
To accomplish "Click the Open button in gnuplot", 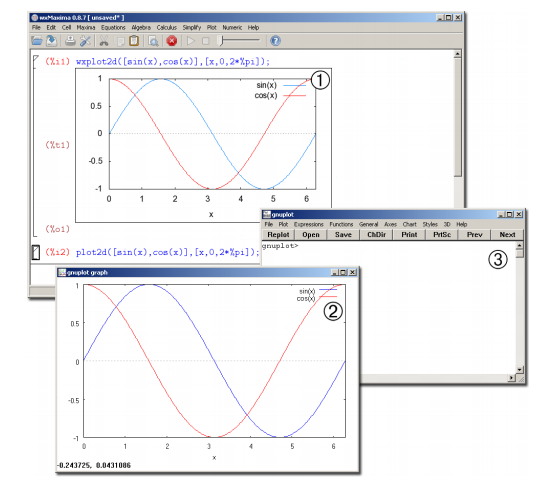I will (311, 235).
